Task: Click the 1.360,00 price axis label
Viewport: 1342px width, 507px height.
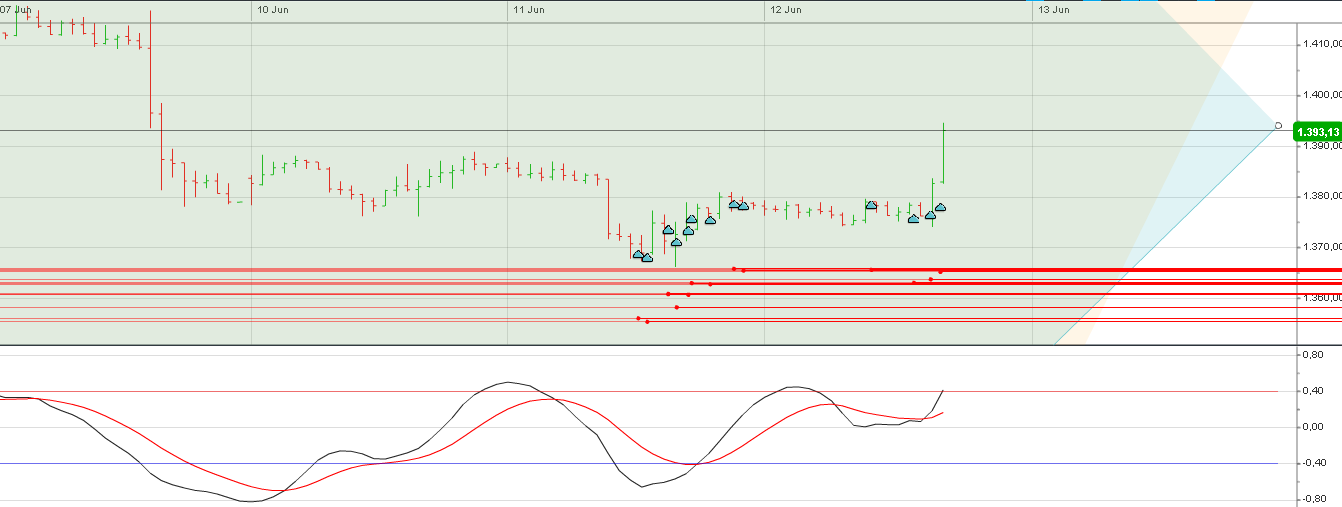Action: (1320, 298)
